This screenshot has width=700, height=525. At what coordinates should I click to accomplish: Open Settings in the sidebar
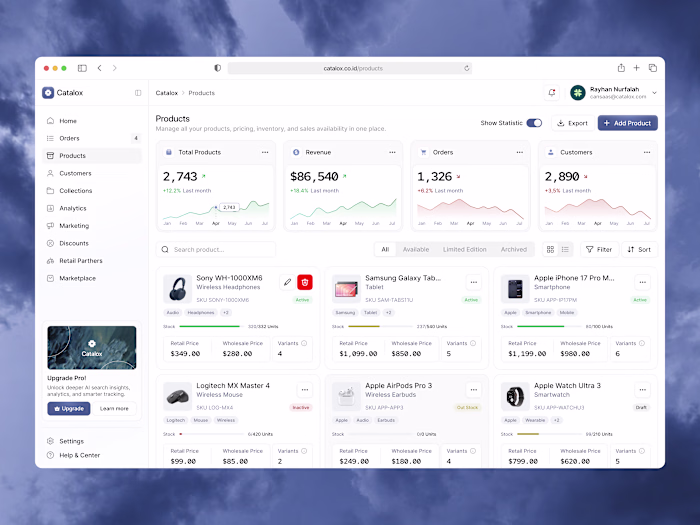pos(92,441)
